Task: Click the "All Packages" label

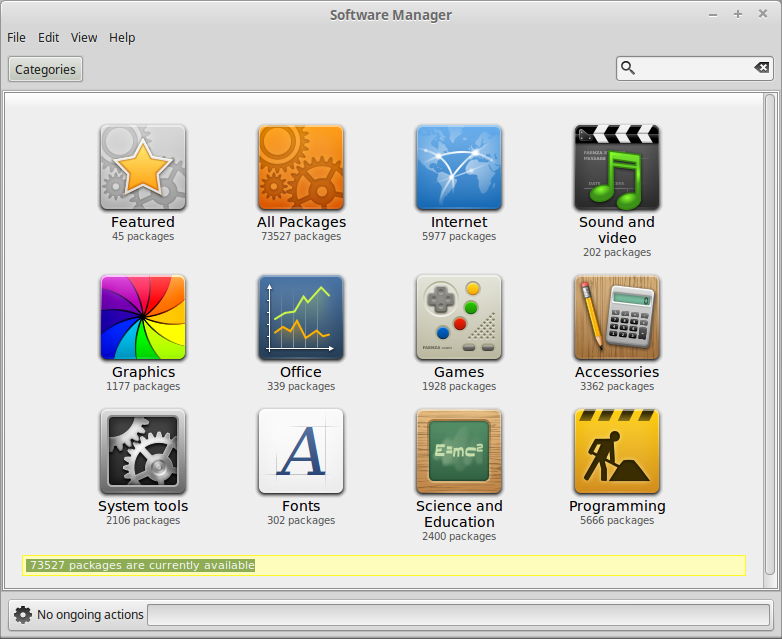Action: point(301,222)
